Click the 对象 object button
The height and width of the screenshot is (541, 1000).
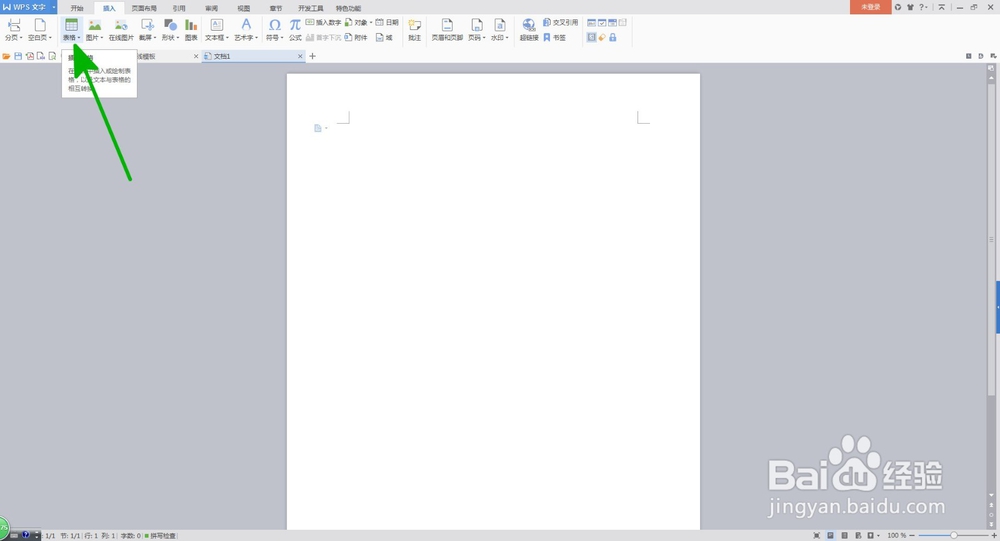pyautogui.click(x=358, y=22)
